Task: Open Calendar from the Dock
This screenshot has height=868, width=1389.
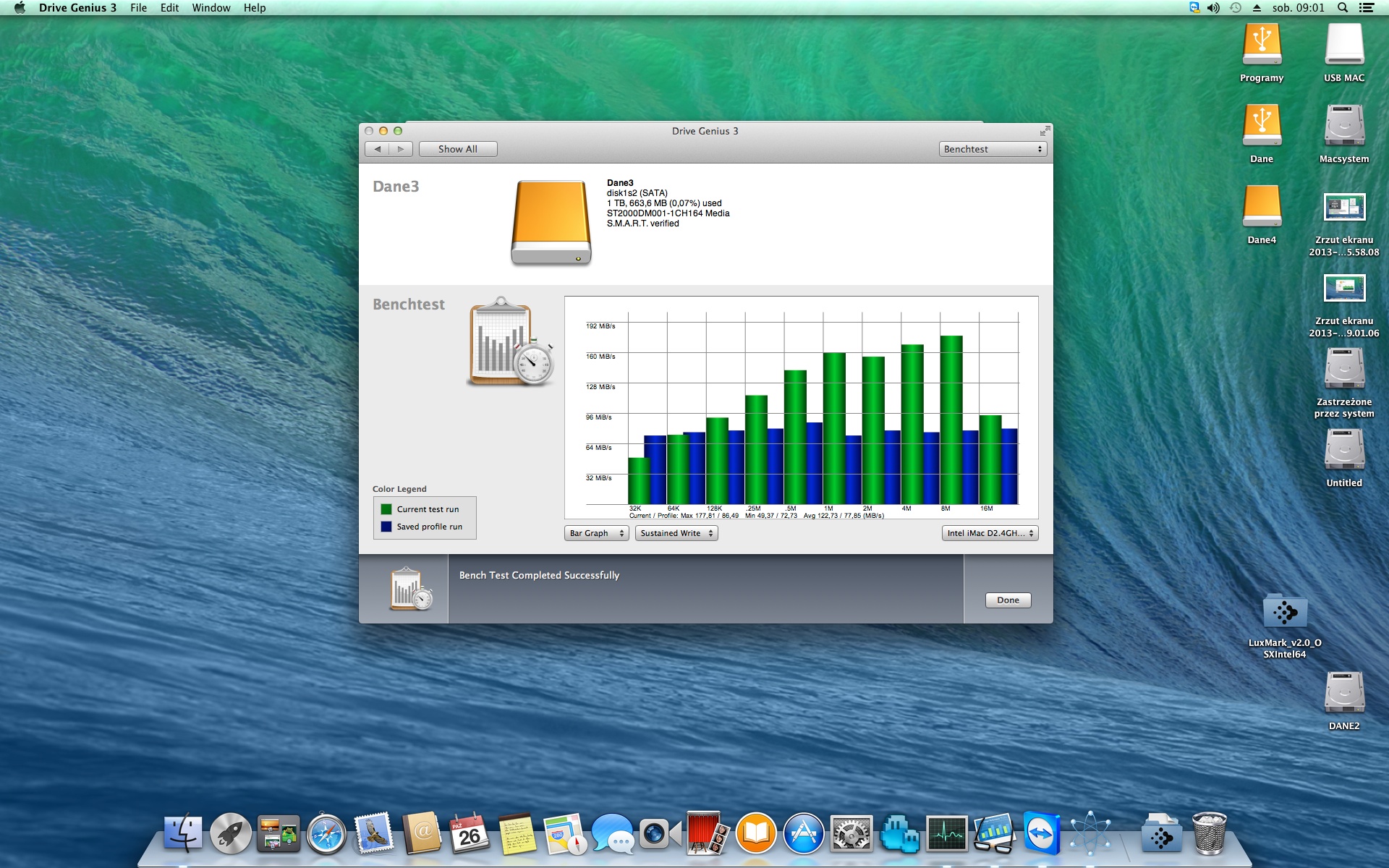Action: [469, 833]
